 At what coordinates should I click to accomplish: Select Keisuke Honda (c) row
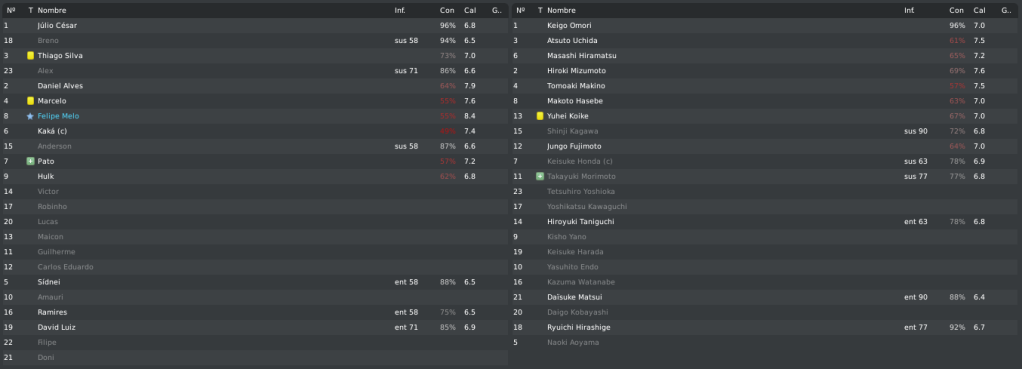[x=766, y=161]
